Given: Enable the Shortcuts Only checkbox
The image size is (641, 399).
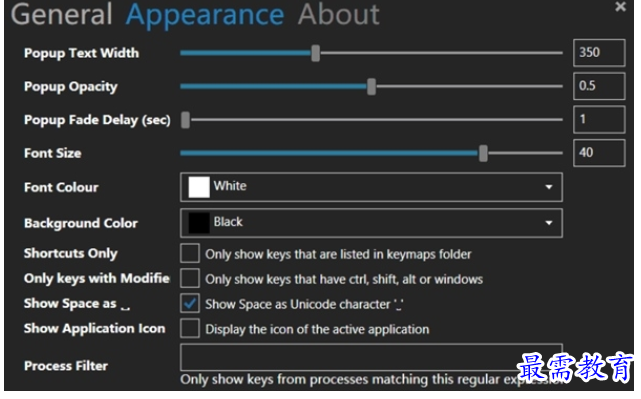Looking at the screenshot, I should (x=190, y=253).
